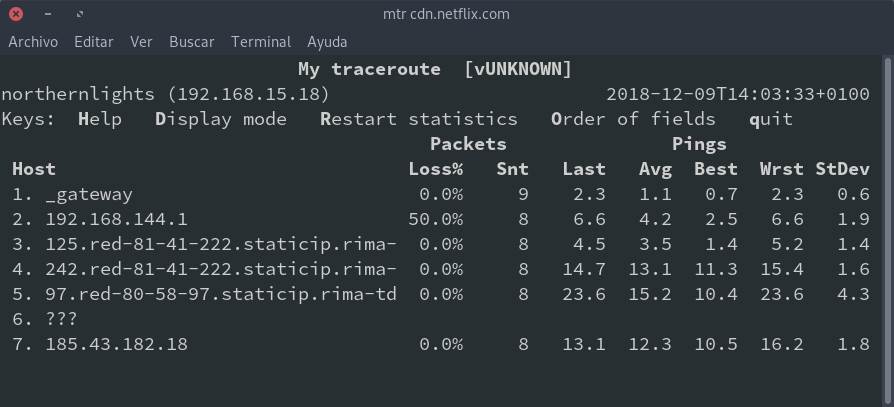Open the Terminal menu
This screenshot has height=407, width=894.
tap(261, 42)
